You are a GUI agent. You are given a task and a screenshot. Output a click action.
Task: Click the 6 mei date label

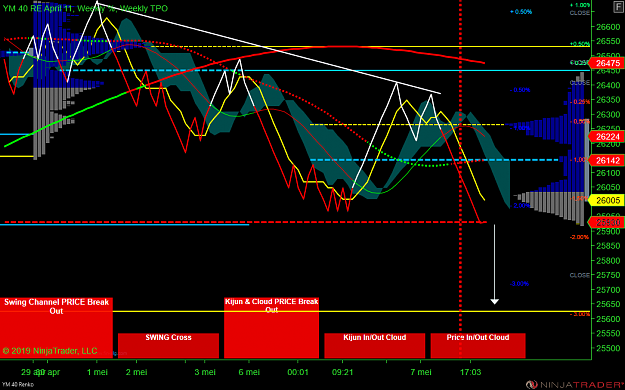coord(249,372)
